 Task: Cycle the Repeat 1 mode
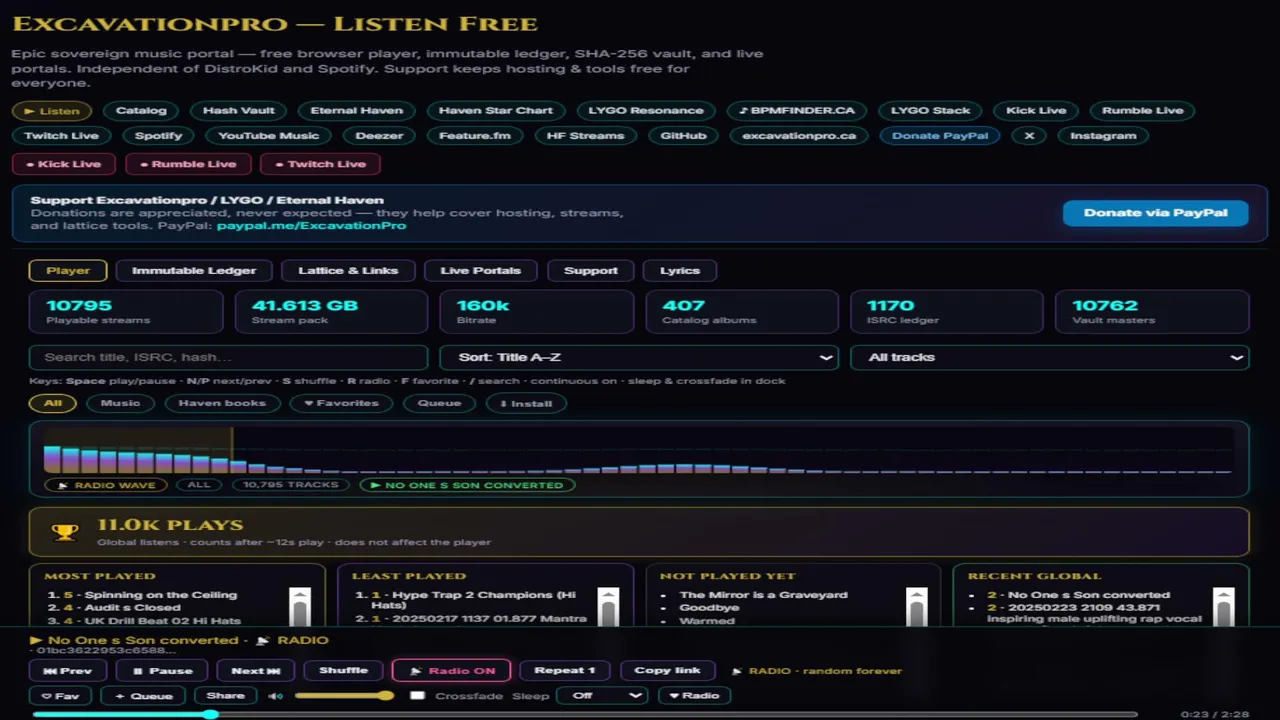coord(565,671)
